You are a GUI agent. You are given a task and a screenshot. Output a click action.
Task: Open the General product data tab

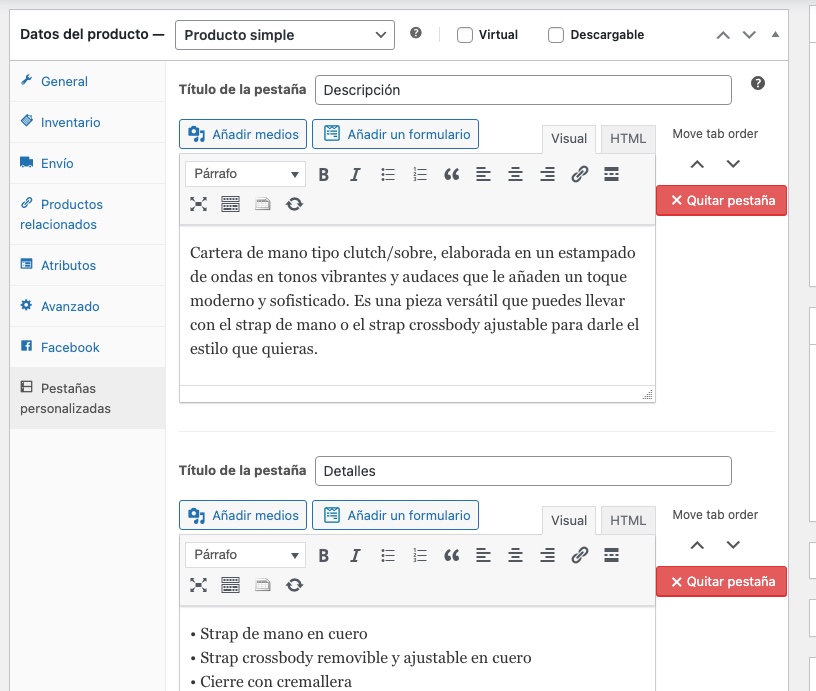(x=87, y=81)
